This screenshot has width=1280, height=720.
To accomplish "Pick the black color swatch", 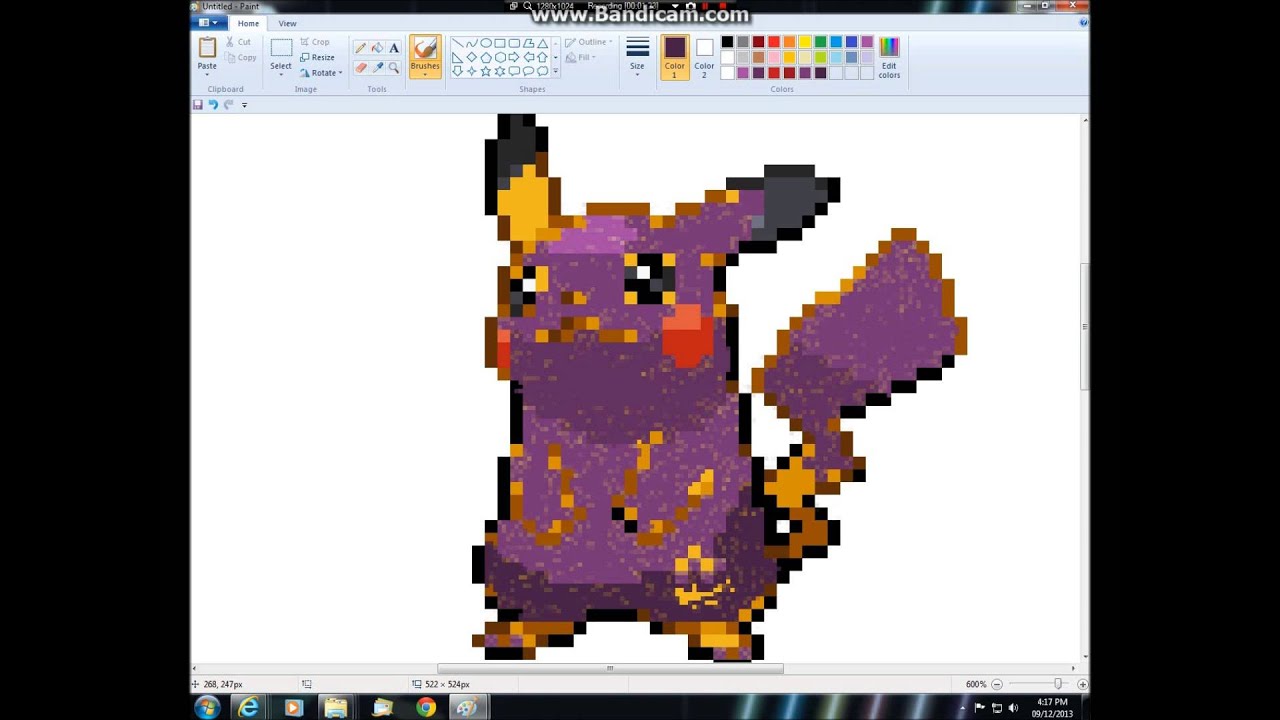I will [x=727, y=42].
